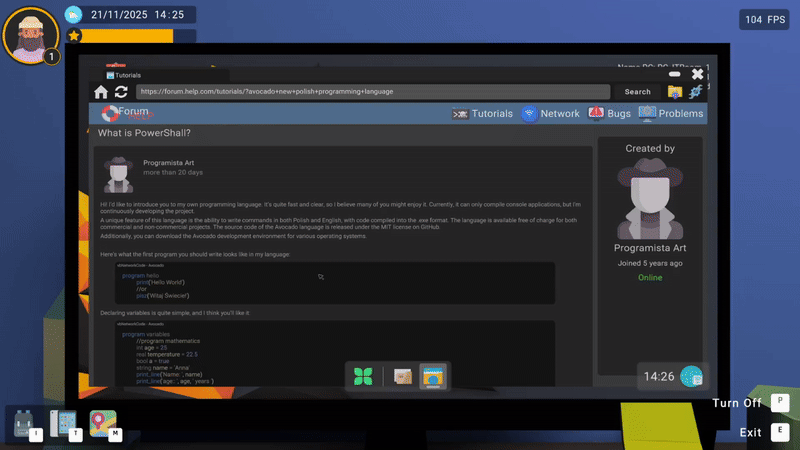Screen dimensions: 800x450
Task: Open the Tutorials forum section
Action: [x=492, y=114]
